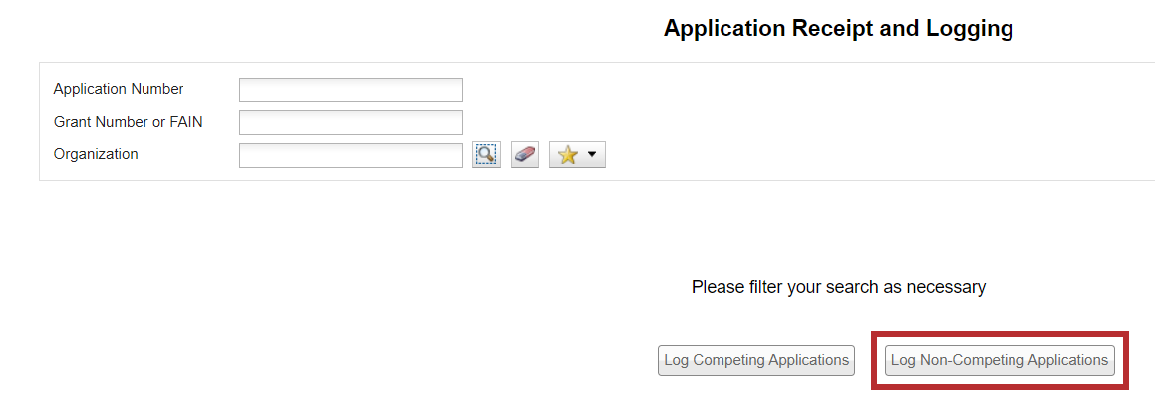Click the Grant Number or FAIN label
The height and width of the screenshot is (412, 1155).
click(x=128, y=122)
